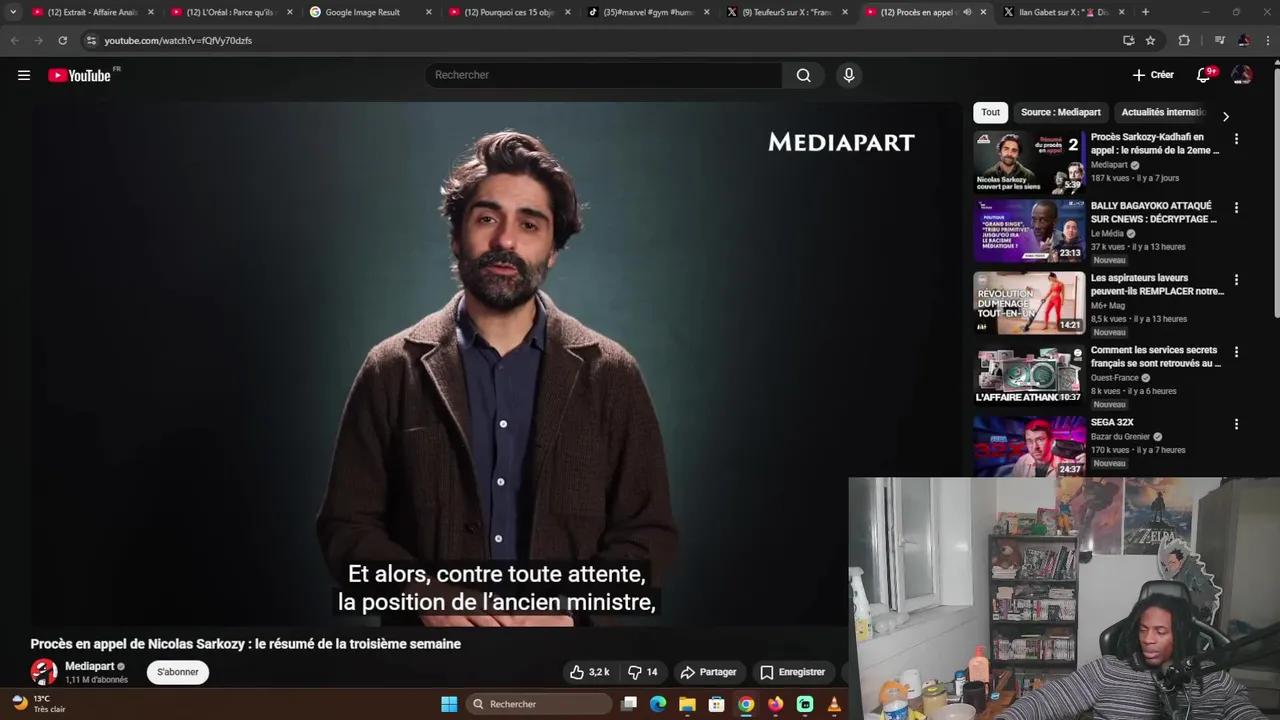Image resolution: width=1280 pixels, height=720 pixels.
Task: Open the Le Média channel link
Action: pos(1108,233)
